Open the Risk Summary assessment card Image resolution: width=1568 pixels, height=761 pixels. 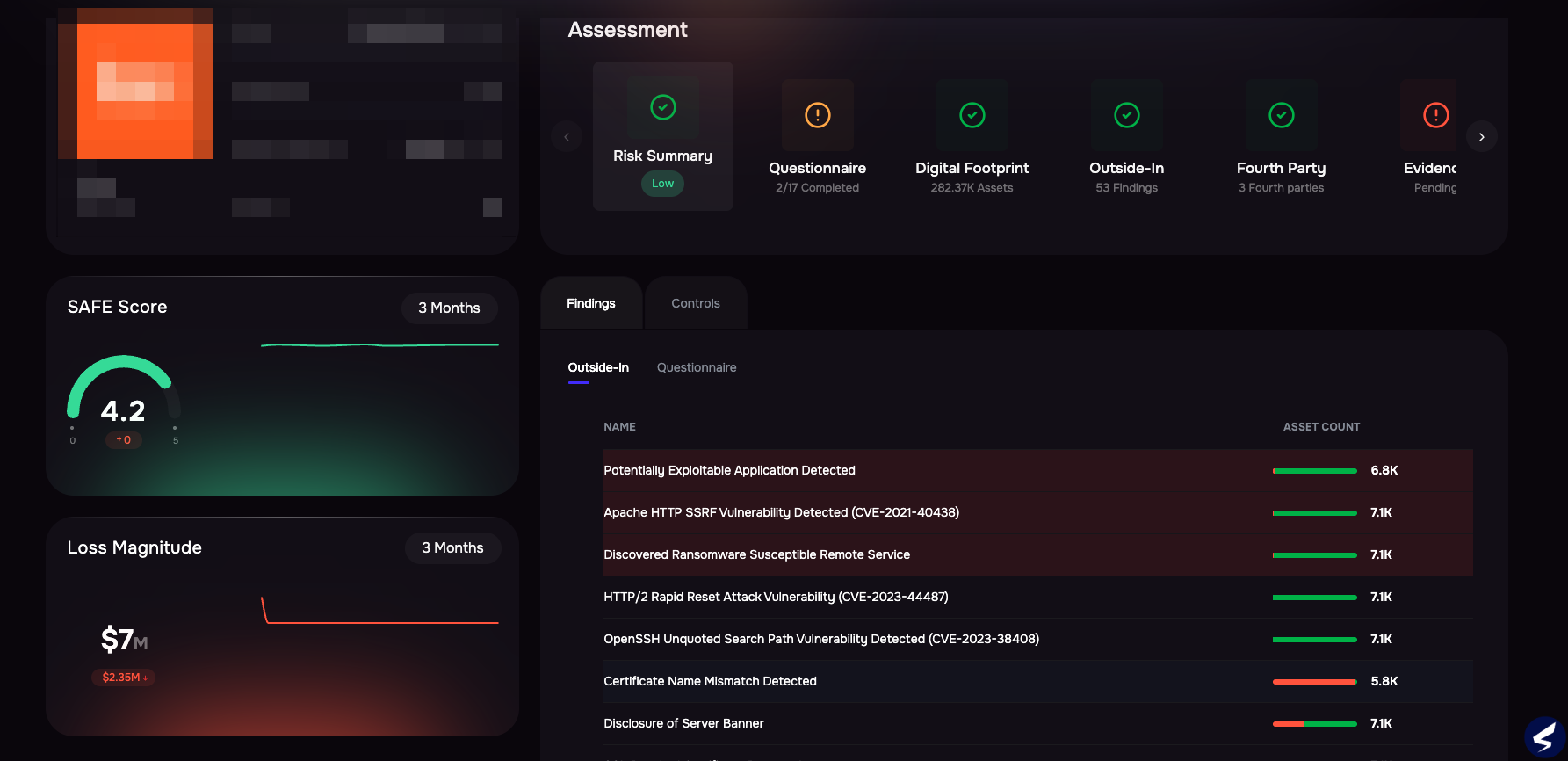point(663,136)
